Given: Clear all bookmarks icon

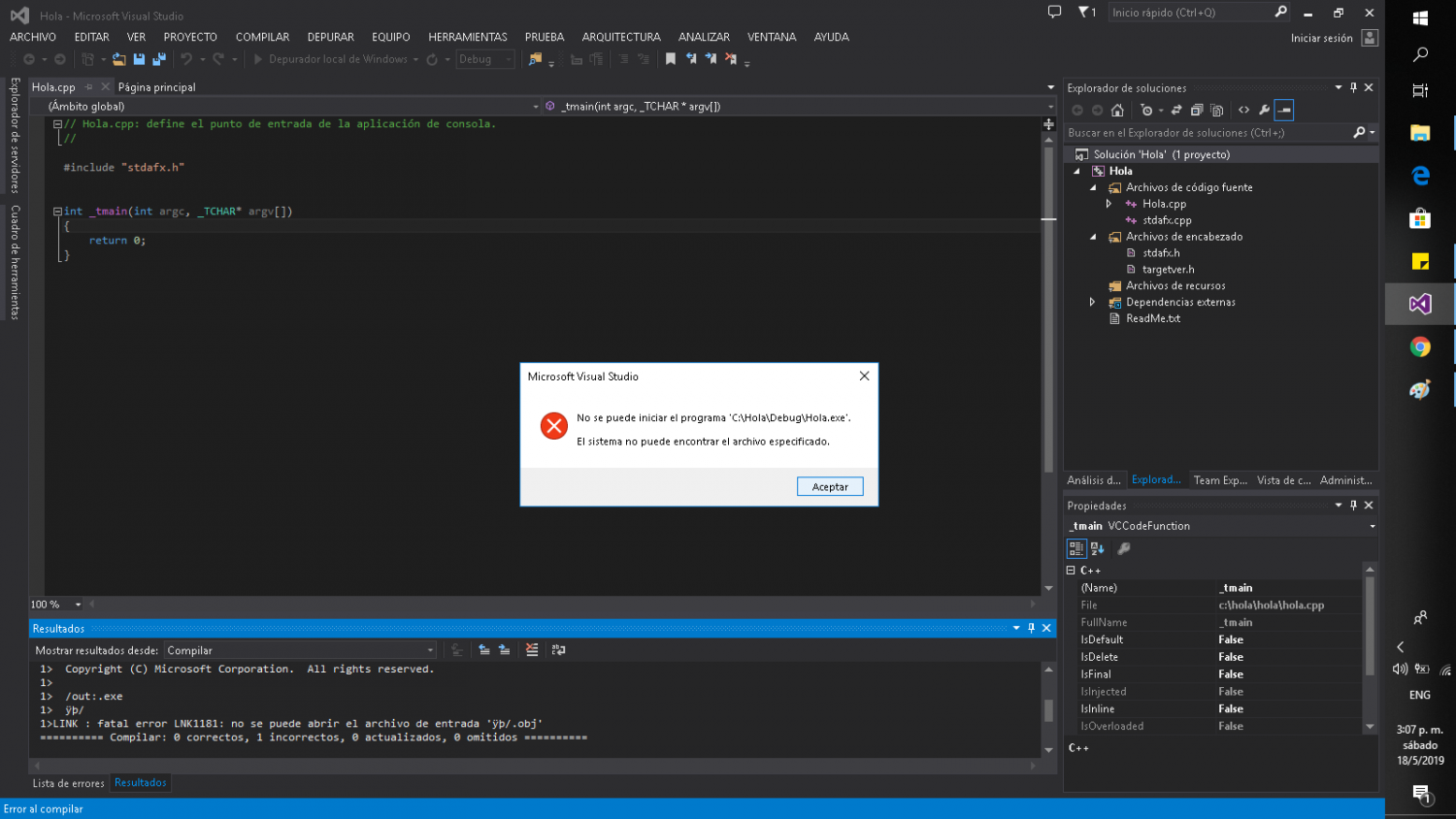Looking at the screenshot, I should (731, 59).
